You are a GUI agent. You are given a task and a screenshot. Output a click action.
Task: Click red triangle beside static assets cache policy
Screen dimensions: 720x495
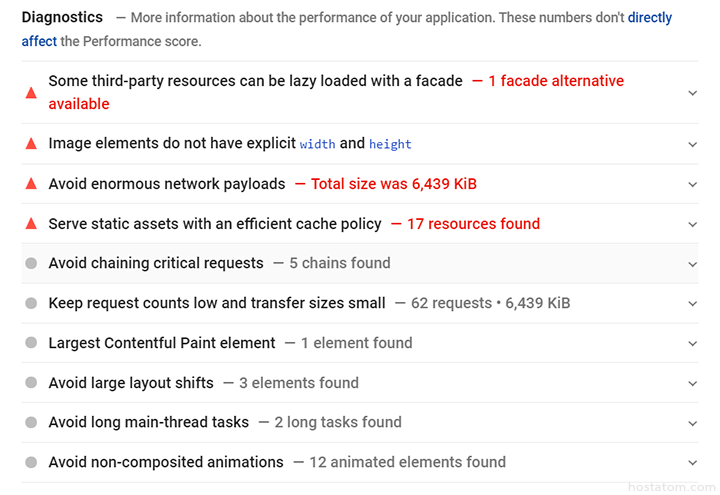coord(31,224)
